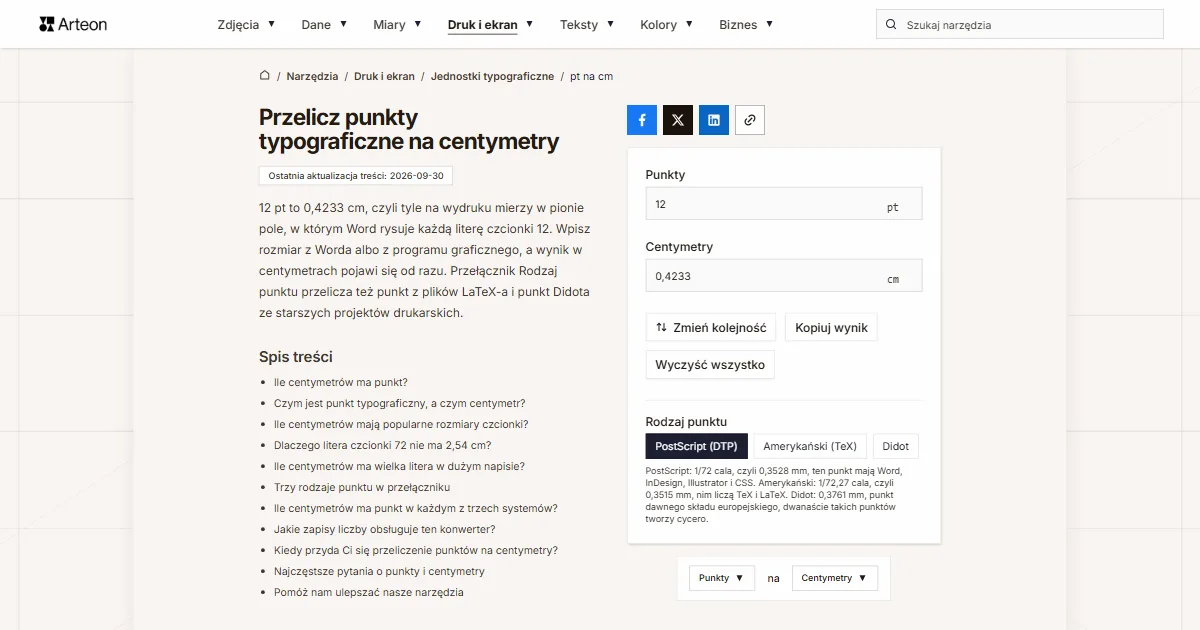Open the Teksty menu
The height and width of the screenshot is (630, 1200).
coord(587,24)
